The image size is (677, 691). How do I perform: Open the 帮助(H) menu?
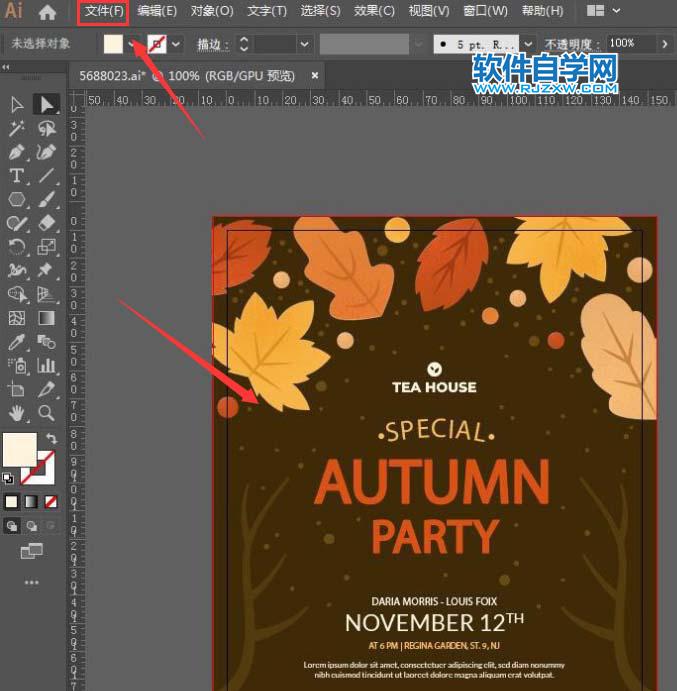(x=542, y=11)
